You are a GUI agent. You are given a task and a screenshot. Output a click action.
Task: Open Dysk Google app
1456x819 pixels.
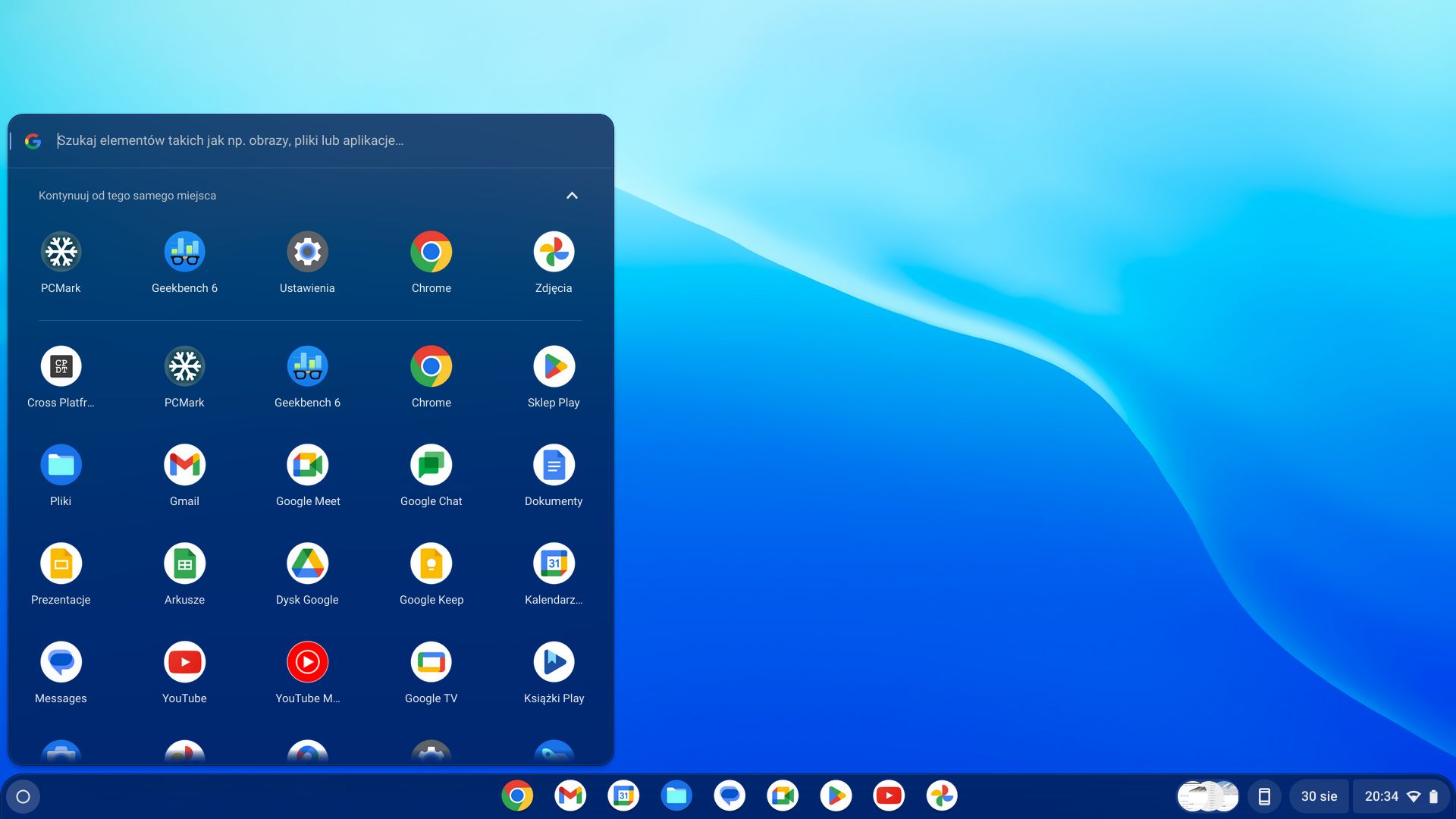coord(307,574)
